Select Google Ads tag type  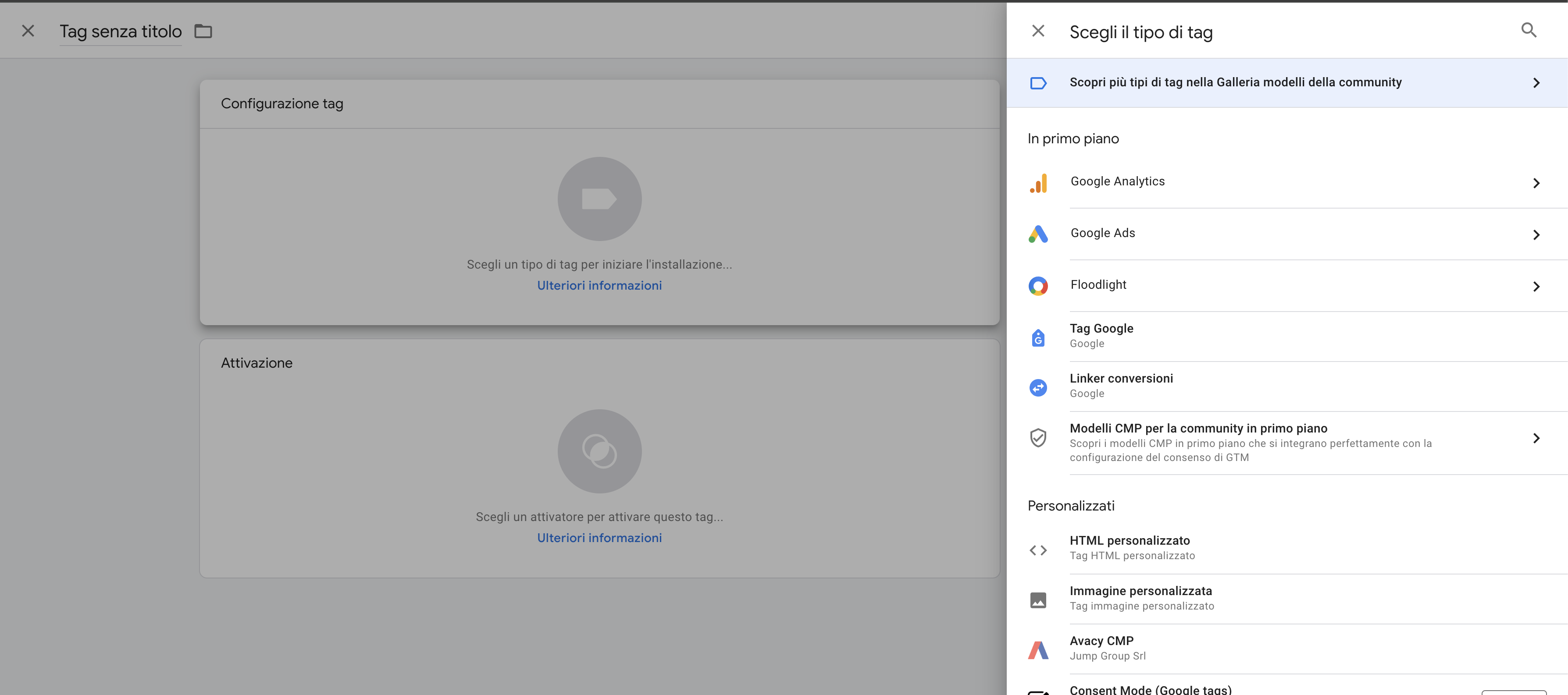tap(1287, 234)
